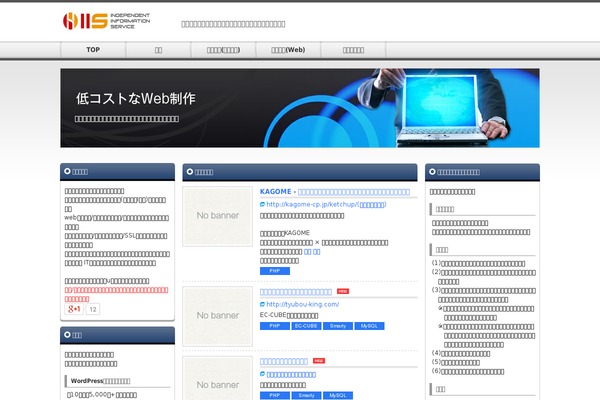Select the PHP tag under KAGOME entry
The height and width of the screenshot is (400, 600).
pyautogui.click(x=273, y=270)
